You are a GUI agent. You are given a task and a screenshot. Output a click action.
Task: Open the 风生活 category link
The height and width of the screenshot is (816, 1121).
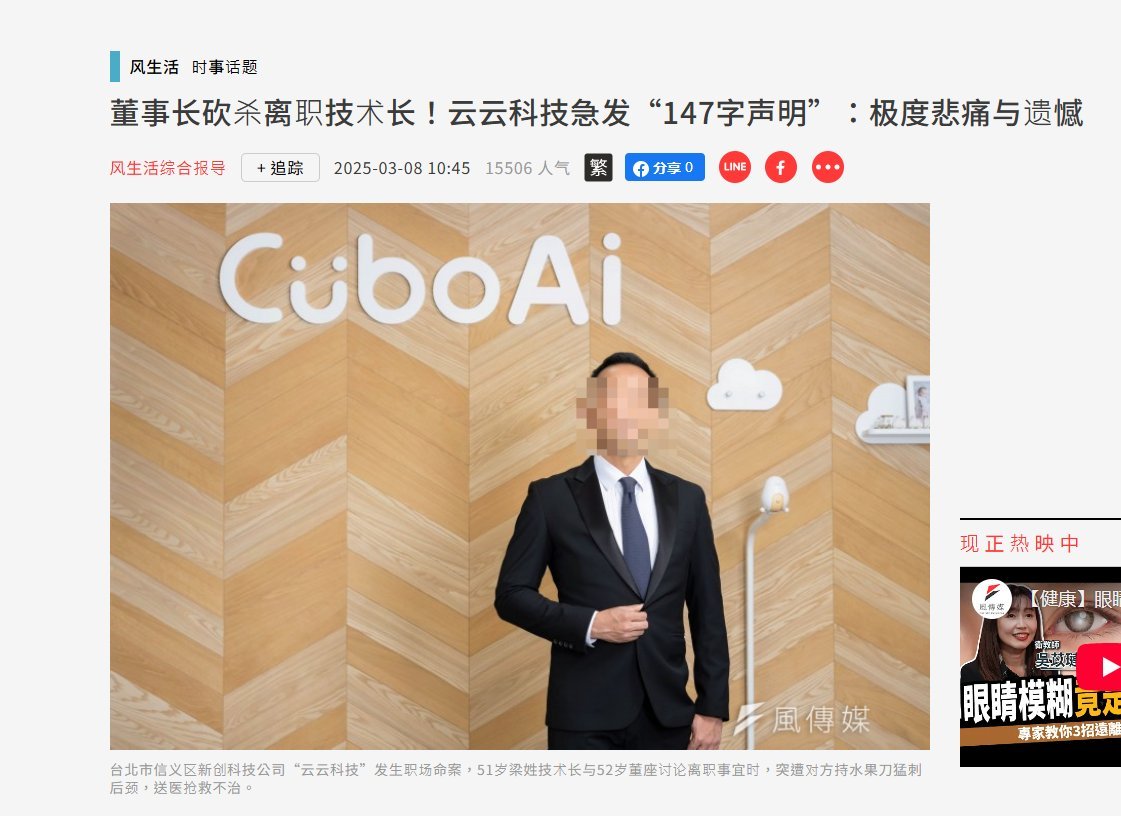point(154,67)
